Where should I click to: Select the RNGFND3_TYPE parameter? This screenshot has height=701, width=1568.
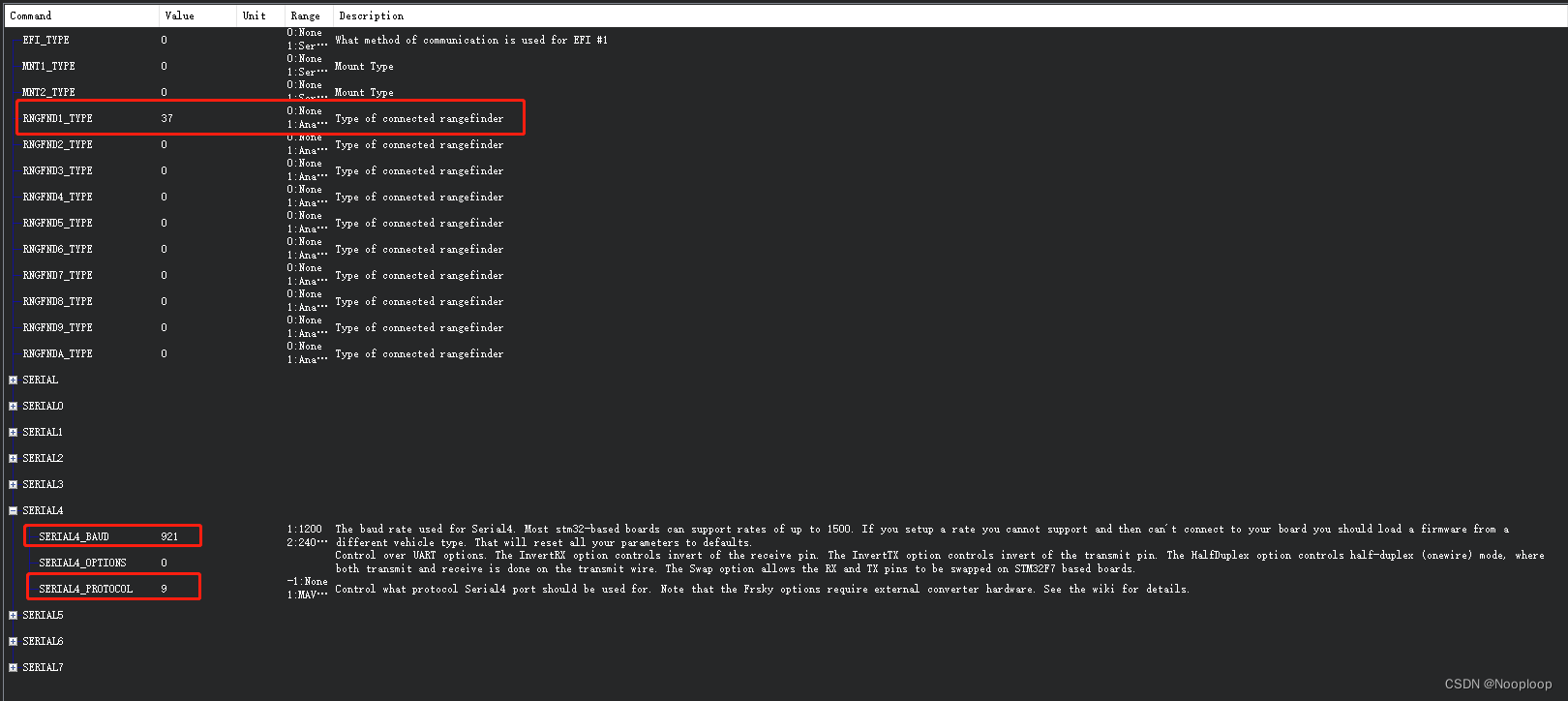[58, 170]
